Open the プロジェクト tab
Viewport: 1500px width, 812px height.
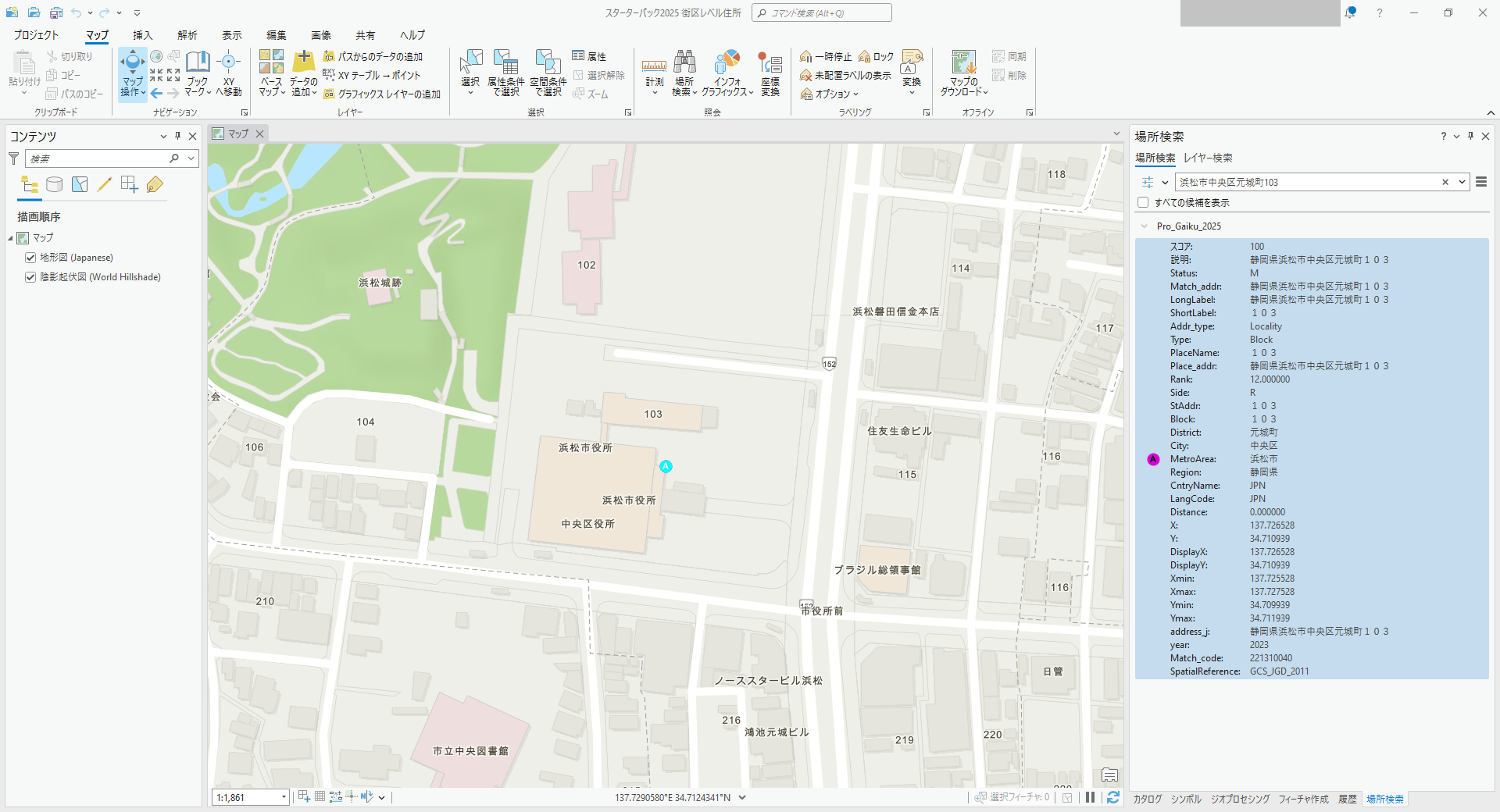(x=36, y=35)
